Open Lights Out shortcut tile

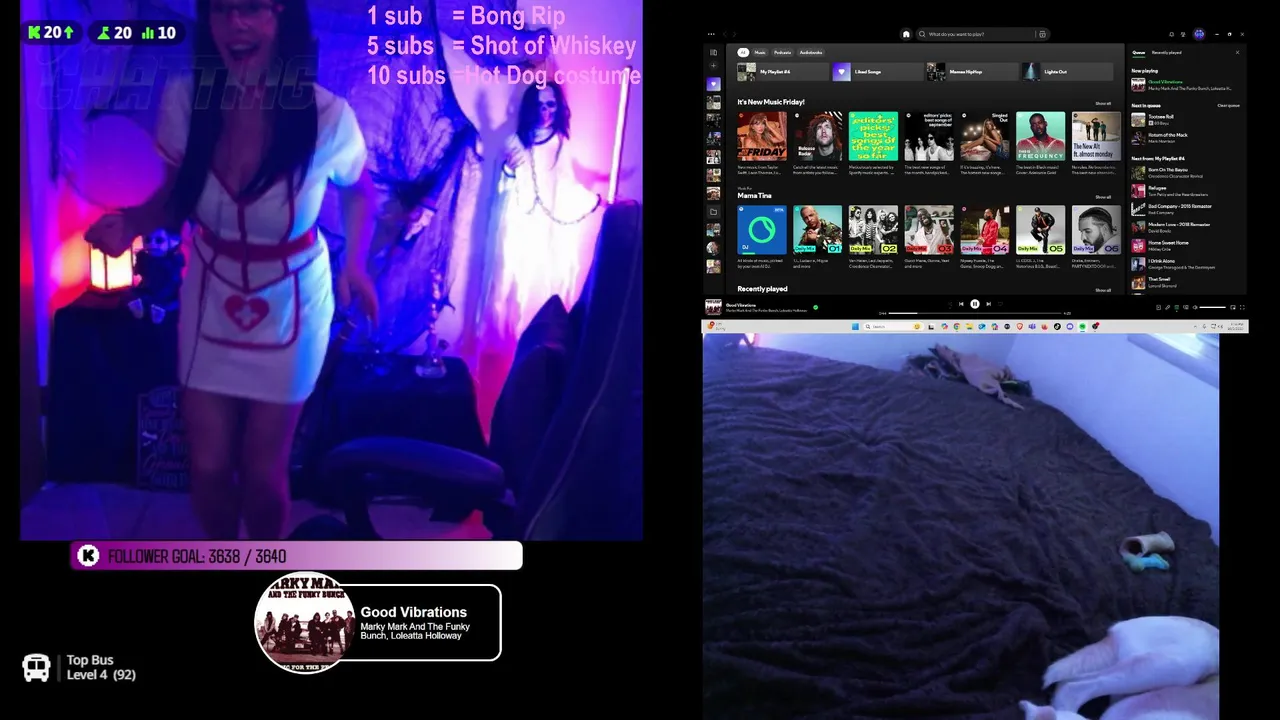tap(1066, 72)
